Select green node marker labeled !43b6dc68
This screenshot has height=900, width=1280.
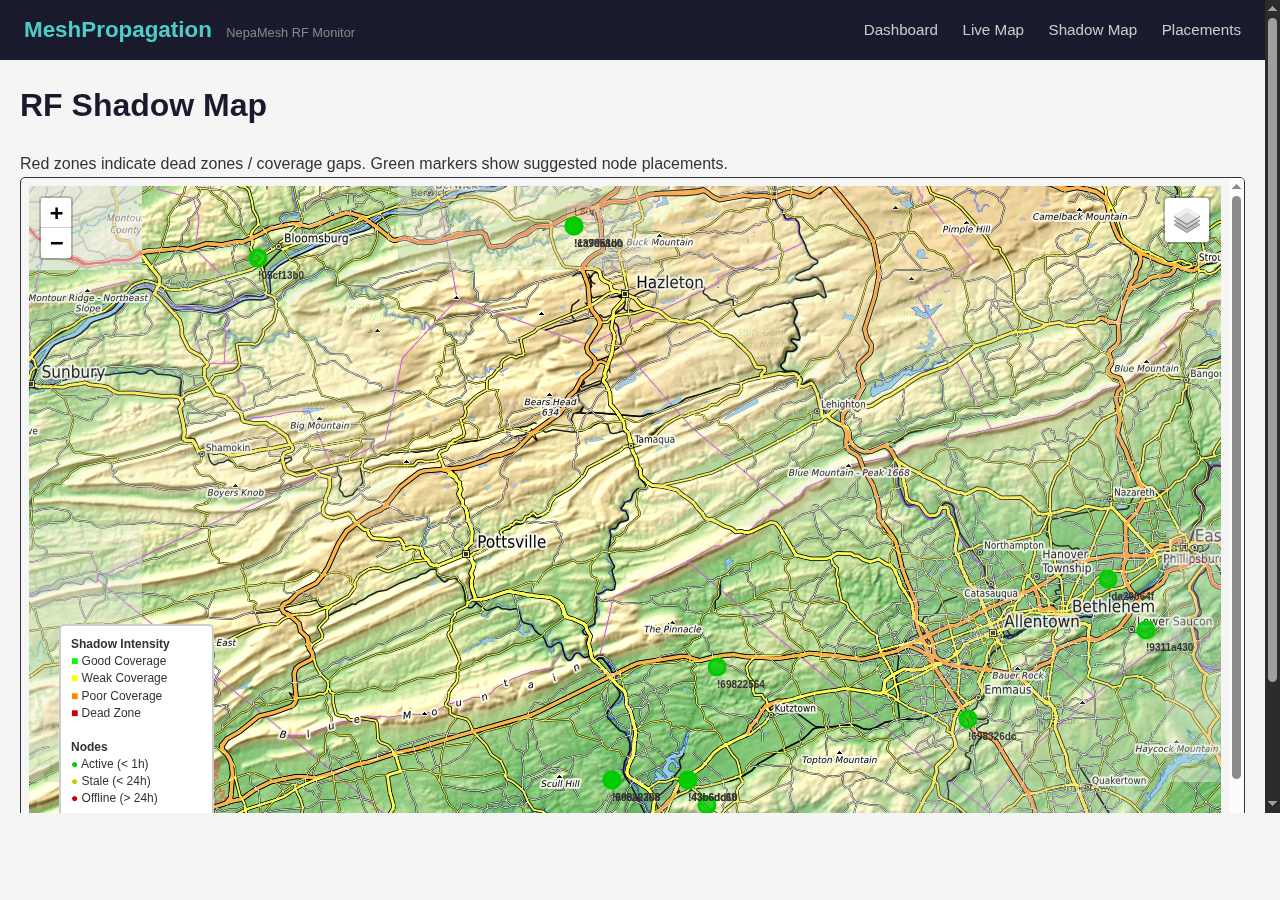(x=687, y=780)
